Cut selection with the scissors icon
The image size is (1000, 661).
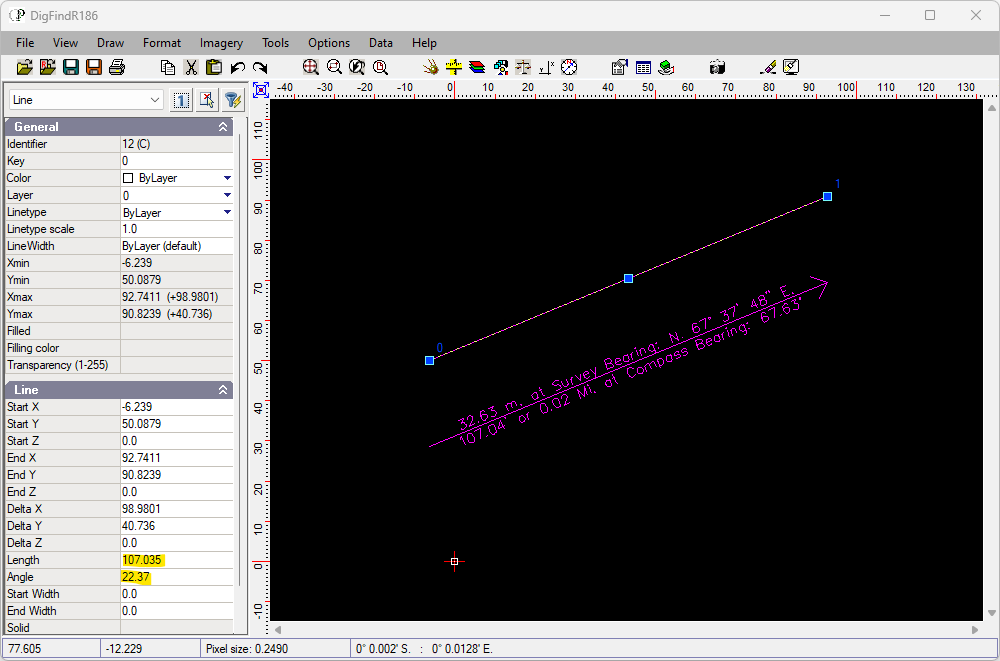191,67
